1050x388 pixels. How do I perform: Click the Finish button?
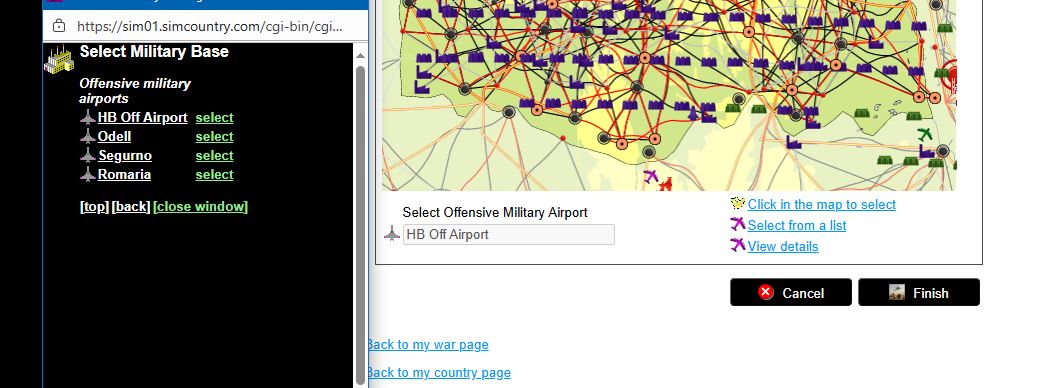(919, 292)
